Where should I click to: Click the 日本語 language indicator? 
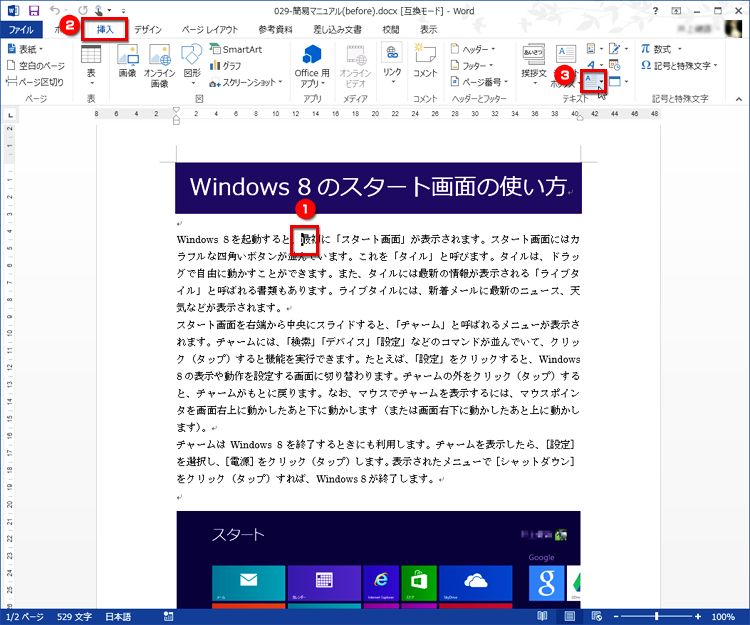pos(118,616)
